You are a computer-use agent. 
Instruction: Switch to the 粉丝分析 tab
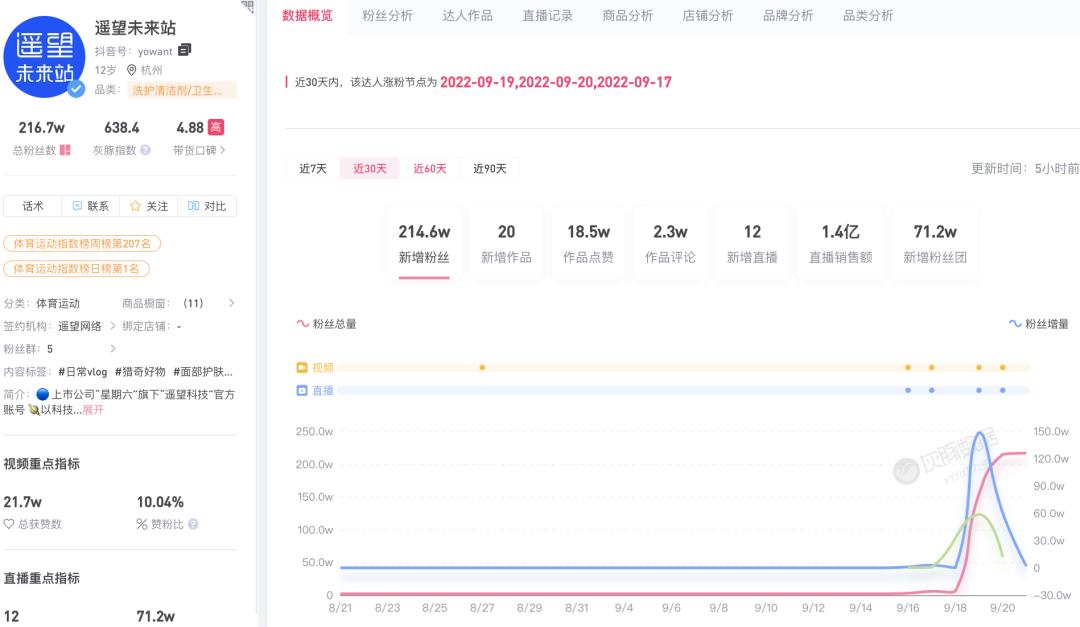[x=387, y=15]
